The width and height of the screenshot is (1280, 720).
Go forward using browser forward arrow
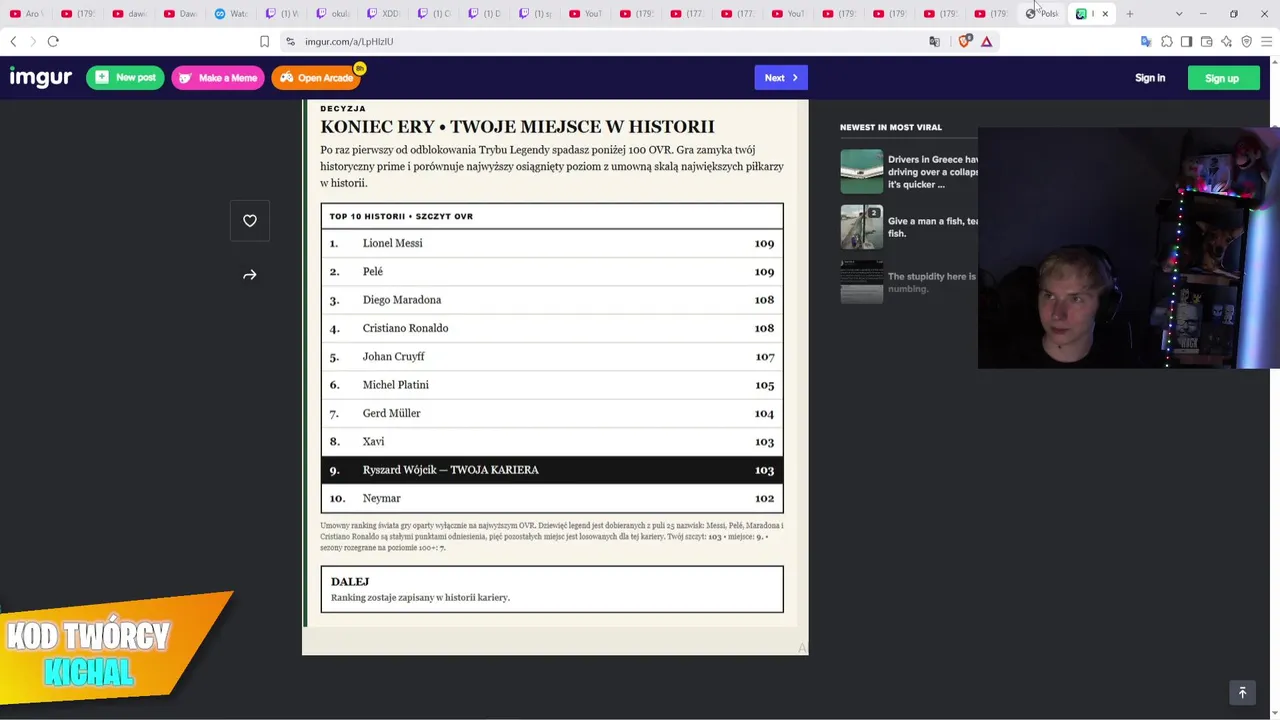(33, 41)
